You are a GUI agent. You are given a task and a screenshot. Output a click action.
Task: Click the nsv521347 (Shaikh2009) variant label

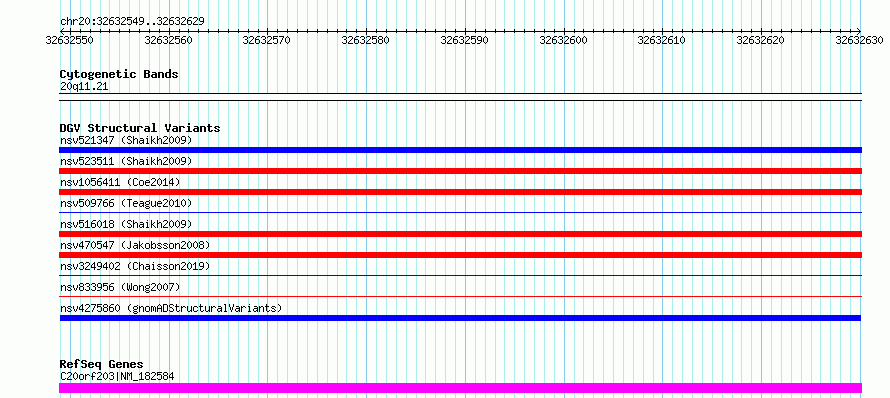pyautogui.click(x=126, y=140)
